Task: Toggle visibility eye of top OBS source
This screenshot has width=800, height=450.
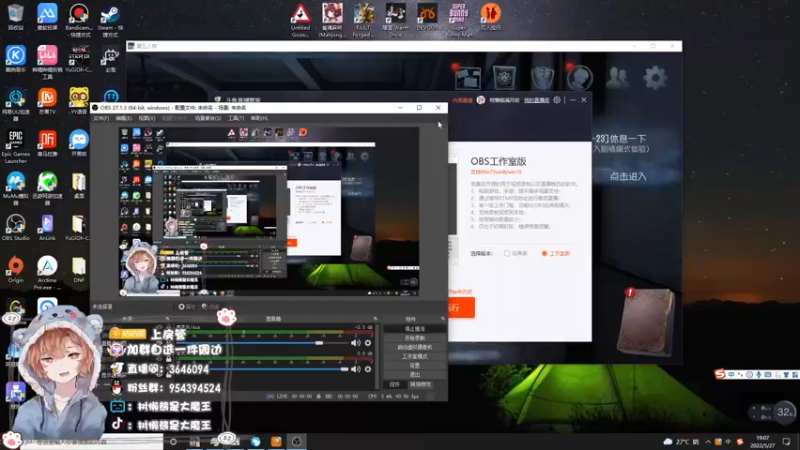Action: [159, 327]
